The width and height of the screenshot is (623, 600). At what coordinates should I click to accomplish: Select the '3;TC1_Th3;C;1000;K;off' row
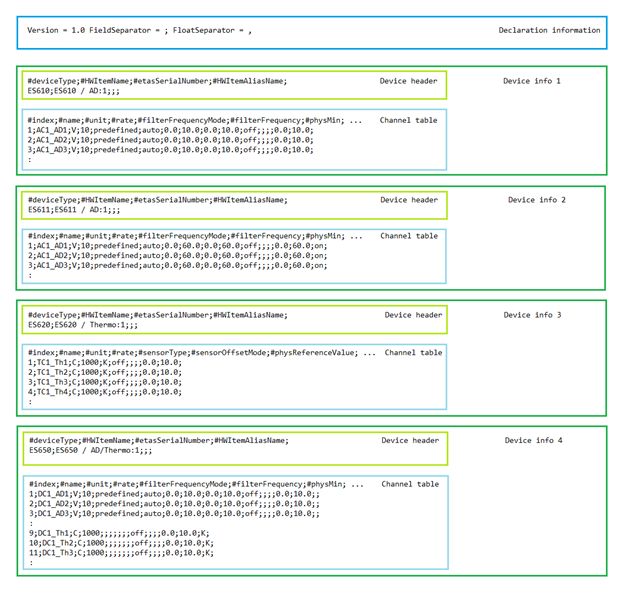(x=105, y=382)
